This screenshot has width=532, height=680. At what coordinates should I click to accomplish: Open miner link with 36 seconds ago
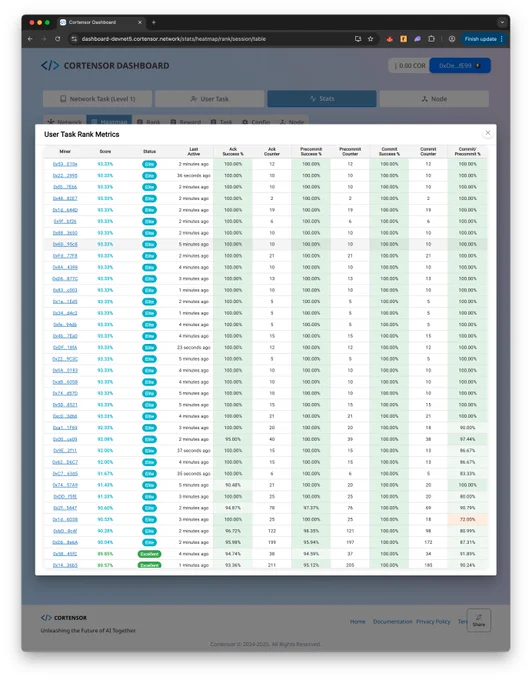click(x=65, y=176)
